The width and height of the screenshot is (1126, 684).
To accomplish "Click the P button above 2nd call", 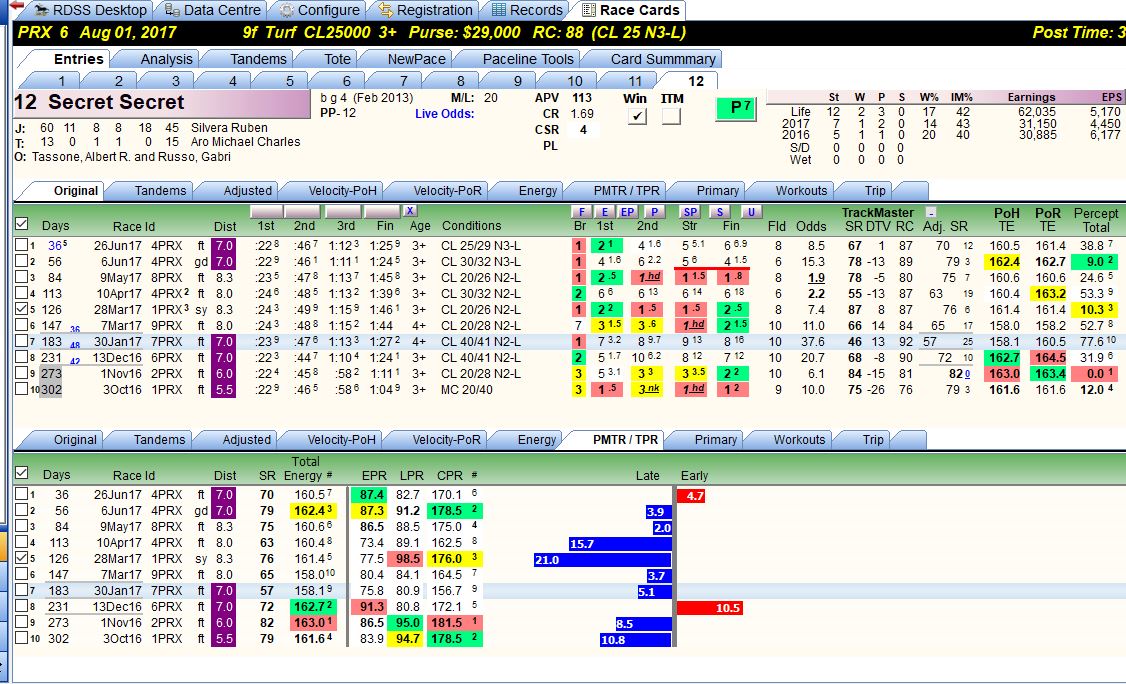I will coord(653,211).
